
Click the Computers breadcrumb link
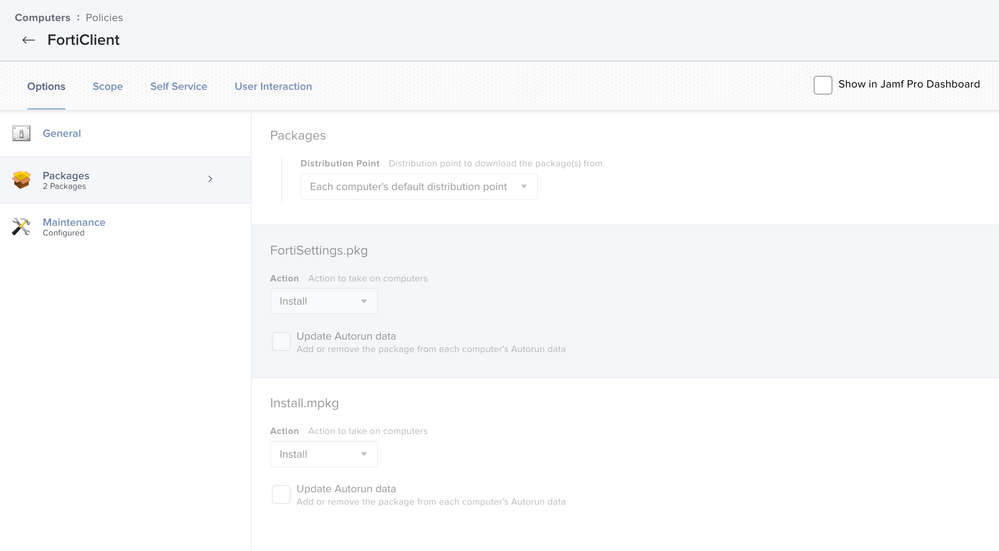[43, 18]
